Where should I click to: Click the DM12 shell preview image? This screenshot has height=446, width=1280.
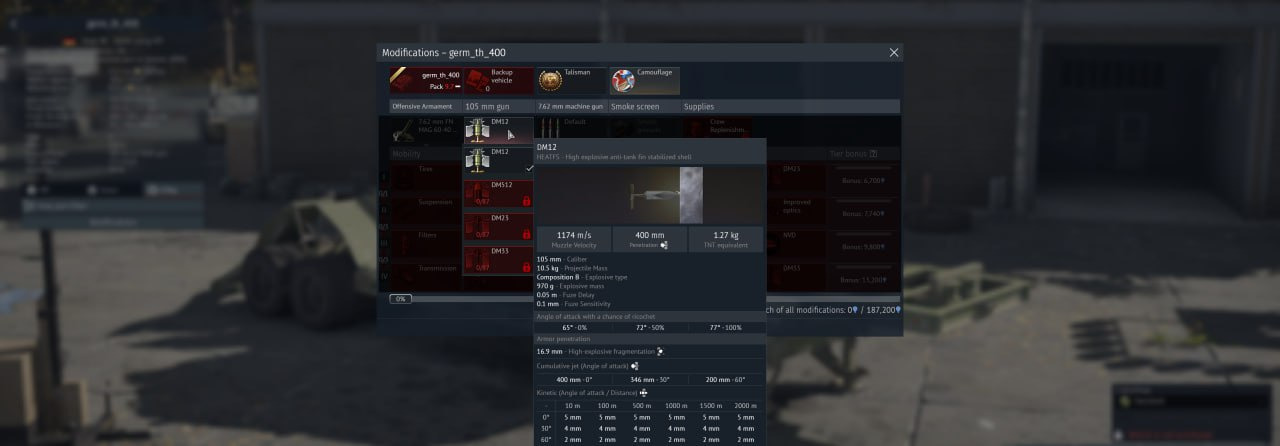click(x=650, y=195)
